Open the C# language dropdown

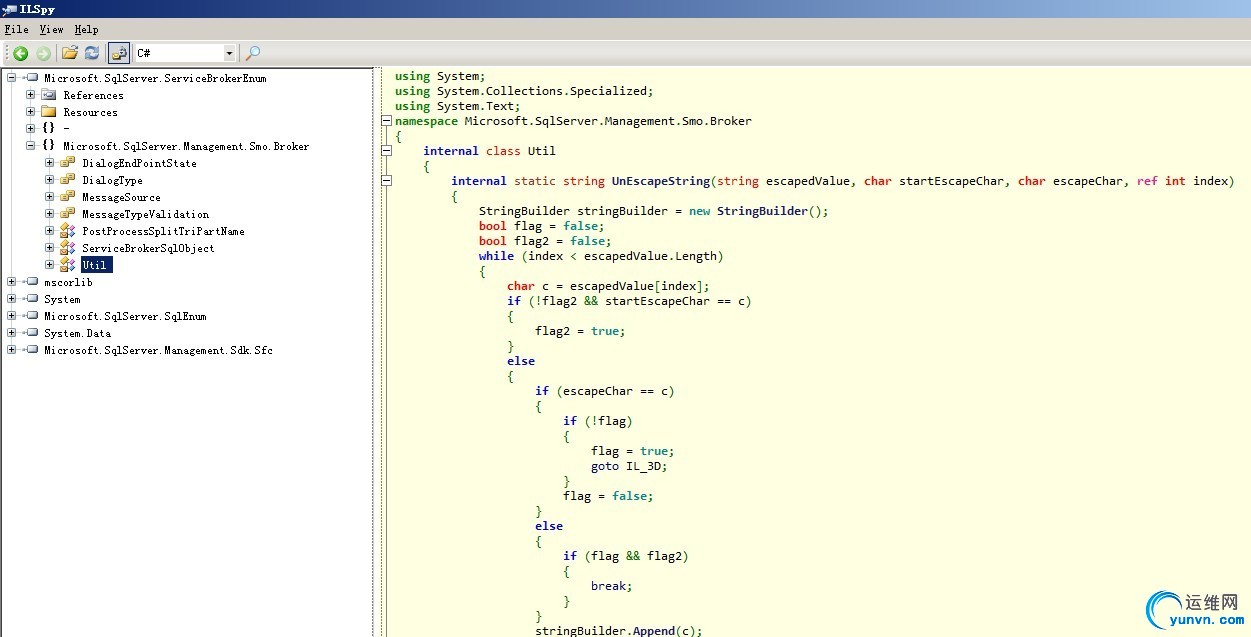click(x=229, y=53)
